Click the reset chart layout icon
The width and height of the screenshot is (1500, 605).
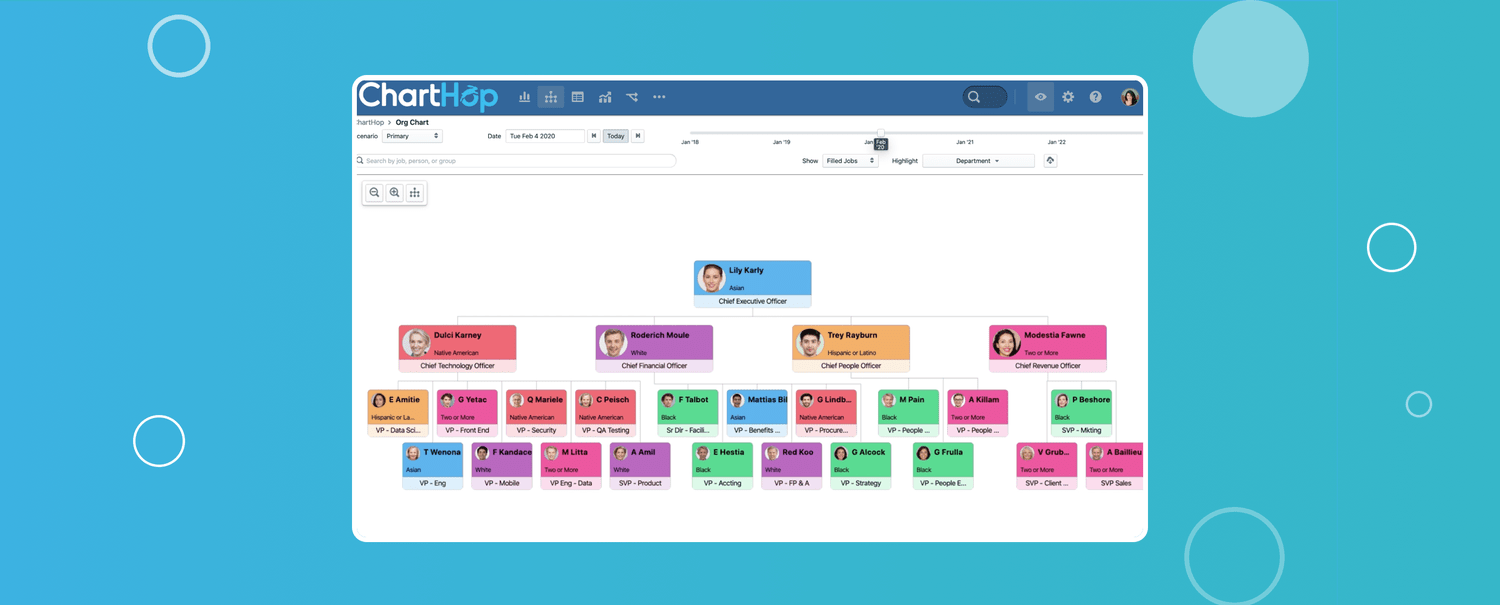pyautogui.click(x=415, y=193)
